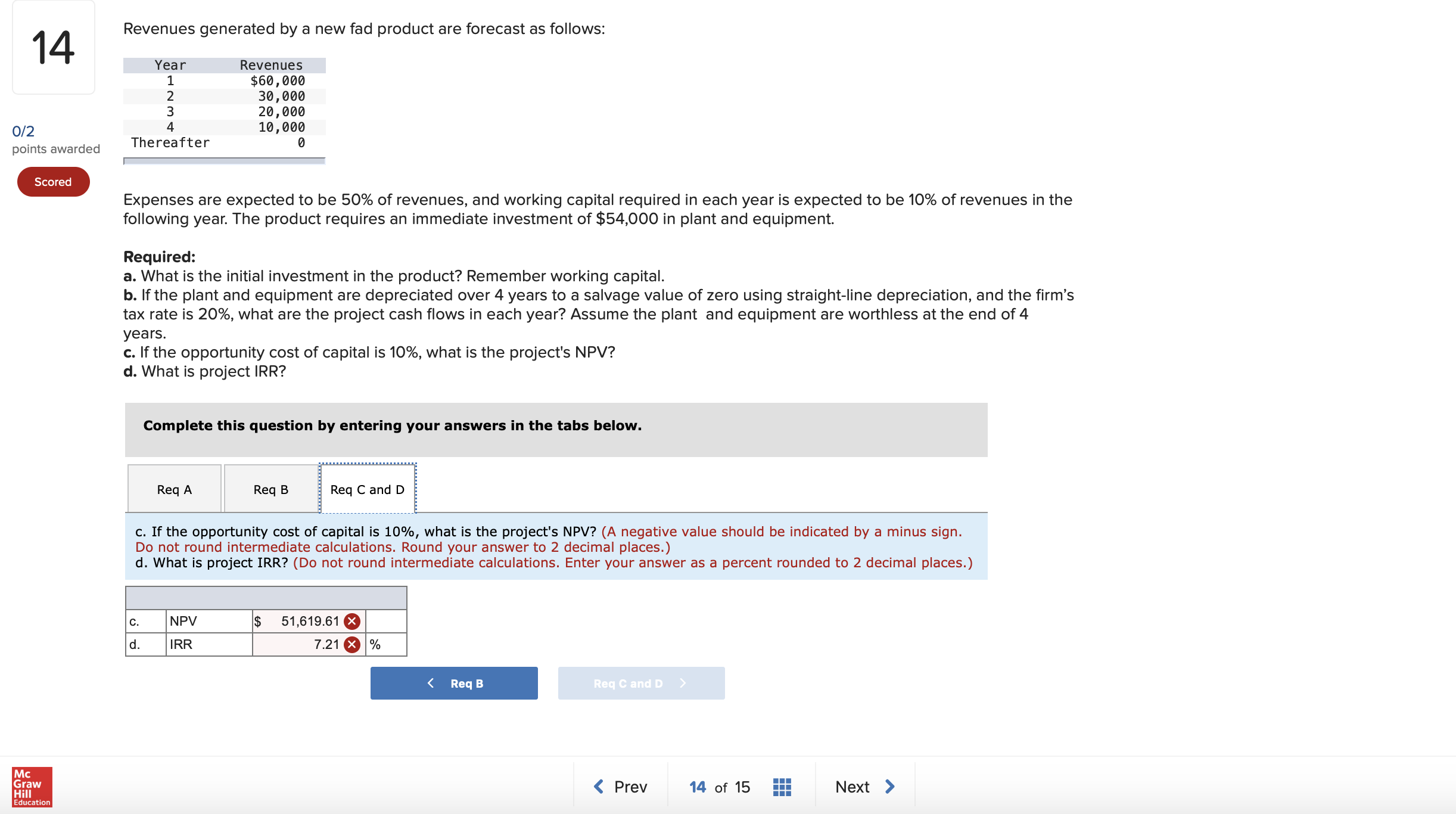The width and height of the screenshot is (1456, 814).
Task: Go to the previous question
Action: click(x=621, y=787)
